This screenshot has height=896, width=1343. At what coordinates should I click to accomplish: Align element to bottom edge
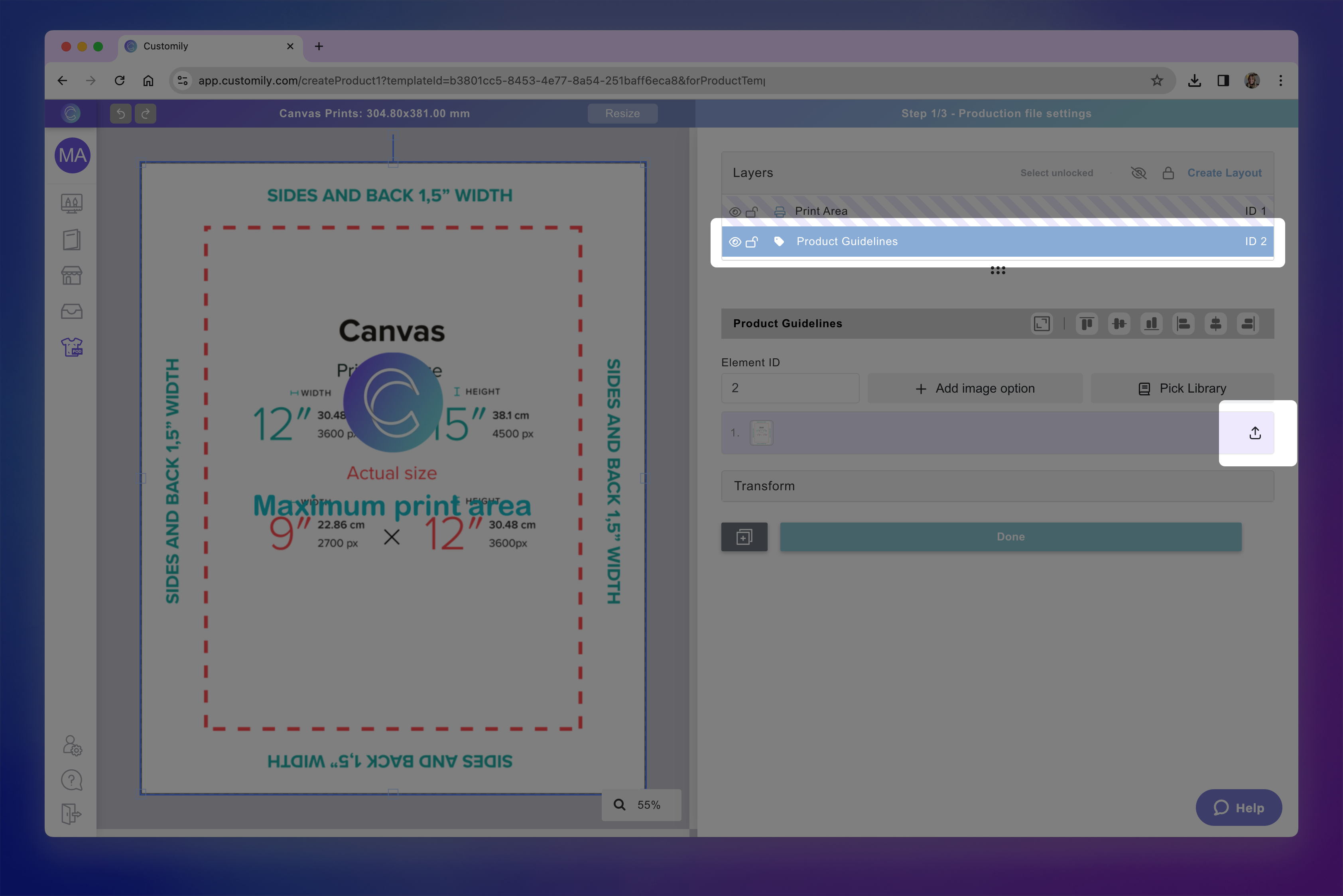[x=1151, y=324]
